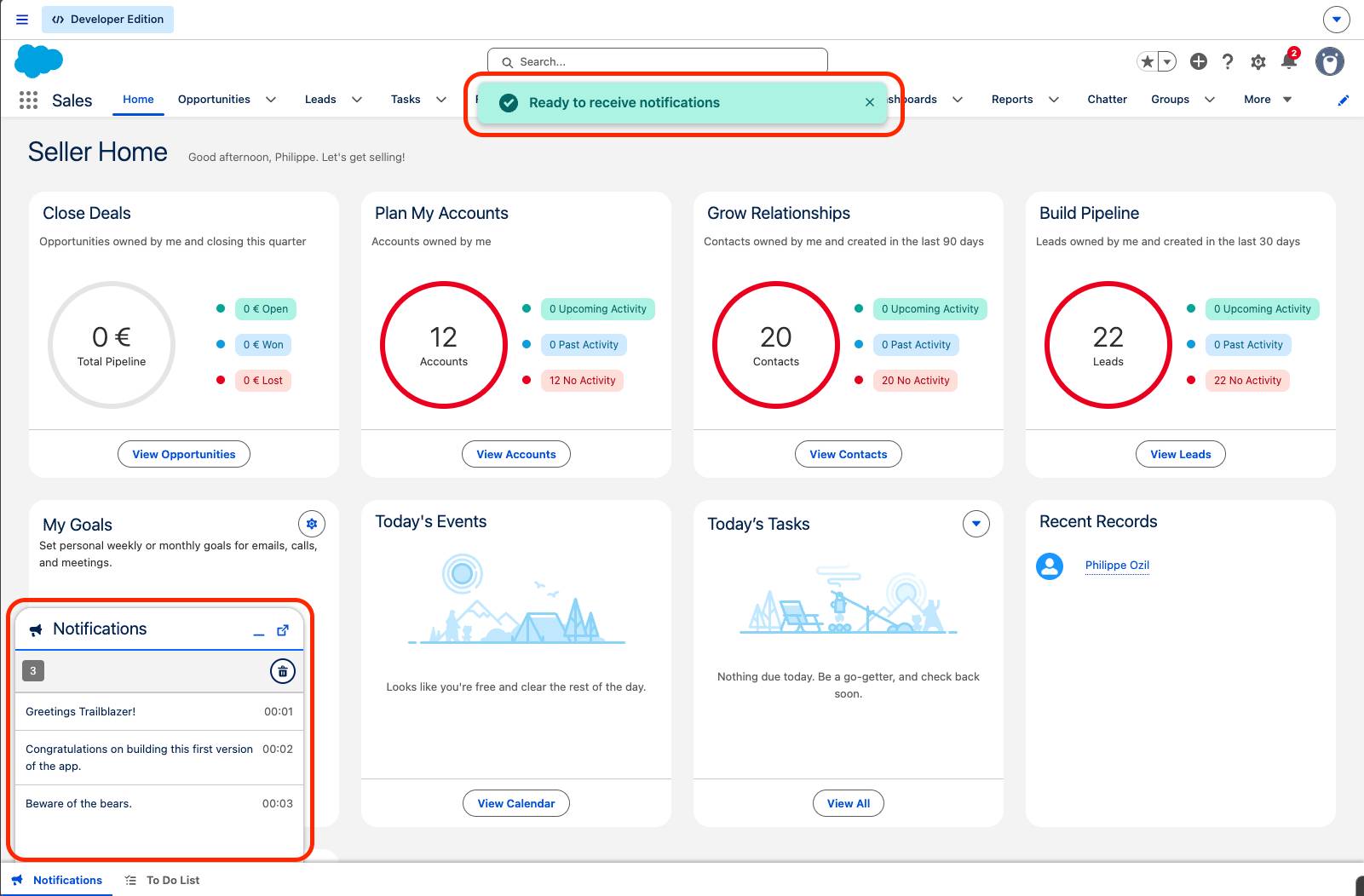Open the Help question mark icon
This screenshot has width=1364, height=896.
click(1228, 61)
